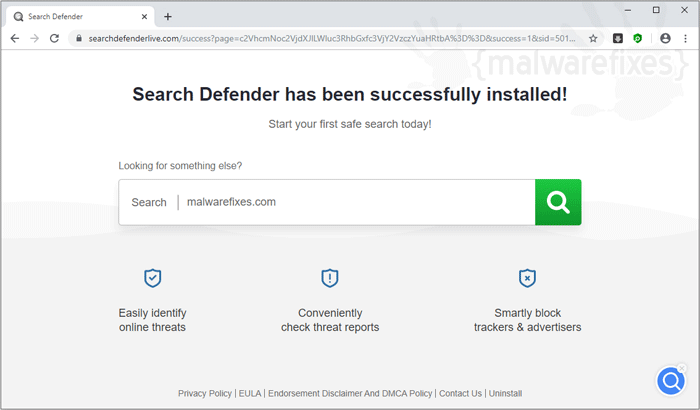Screen dimensions: 700x410
Task: Open Chrome three-dot menu
Action: [x=685, y=39]
